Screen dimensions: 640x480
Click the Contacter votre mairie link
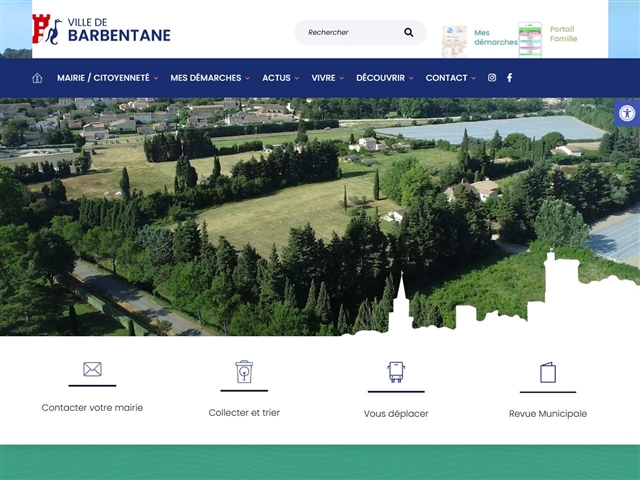[x=92, y=408]
